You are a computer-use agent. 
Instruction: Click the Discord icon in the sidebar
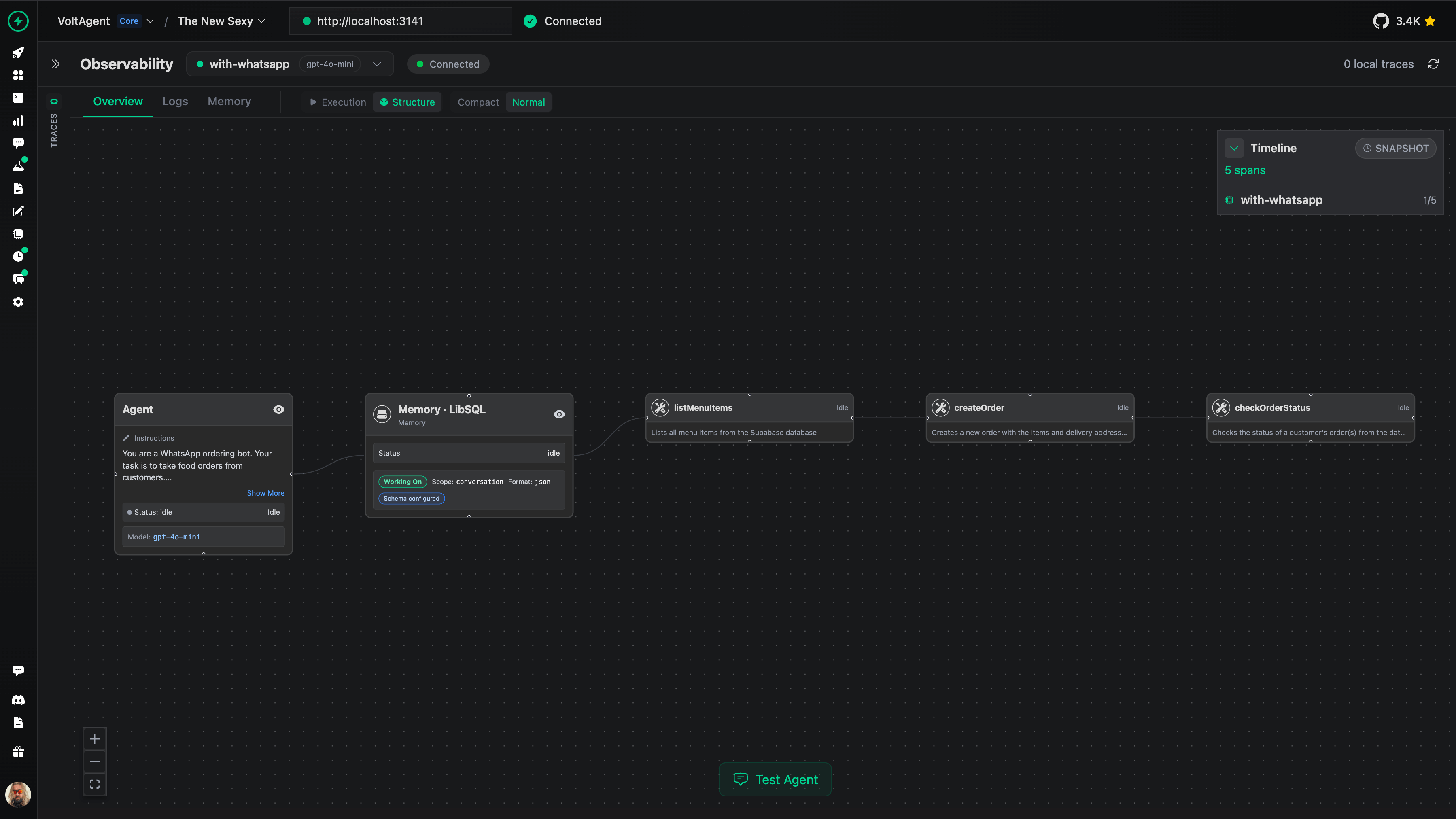[18, 700]
